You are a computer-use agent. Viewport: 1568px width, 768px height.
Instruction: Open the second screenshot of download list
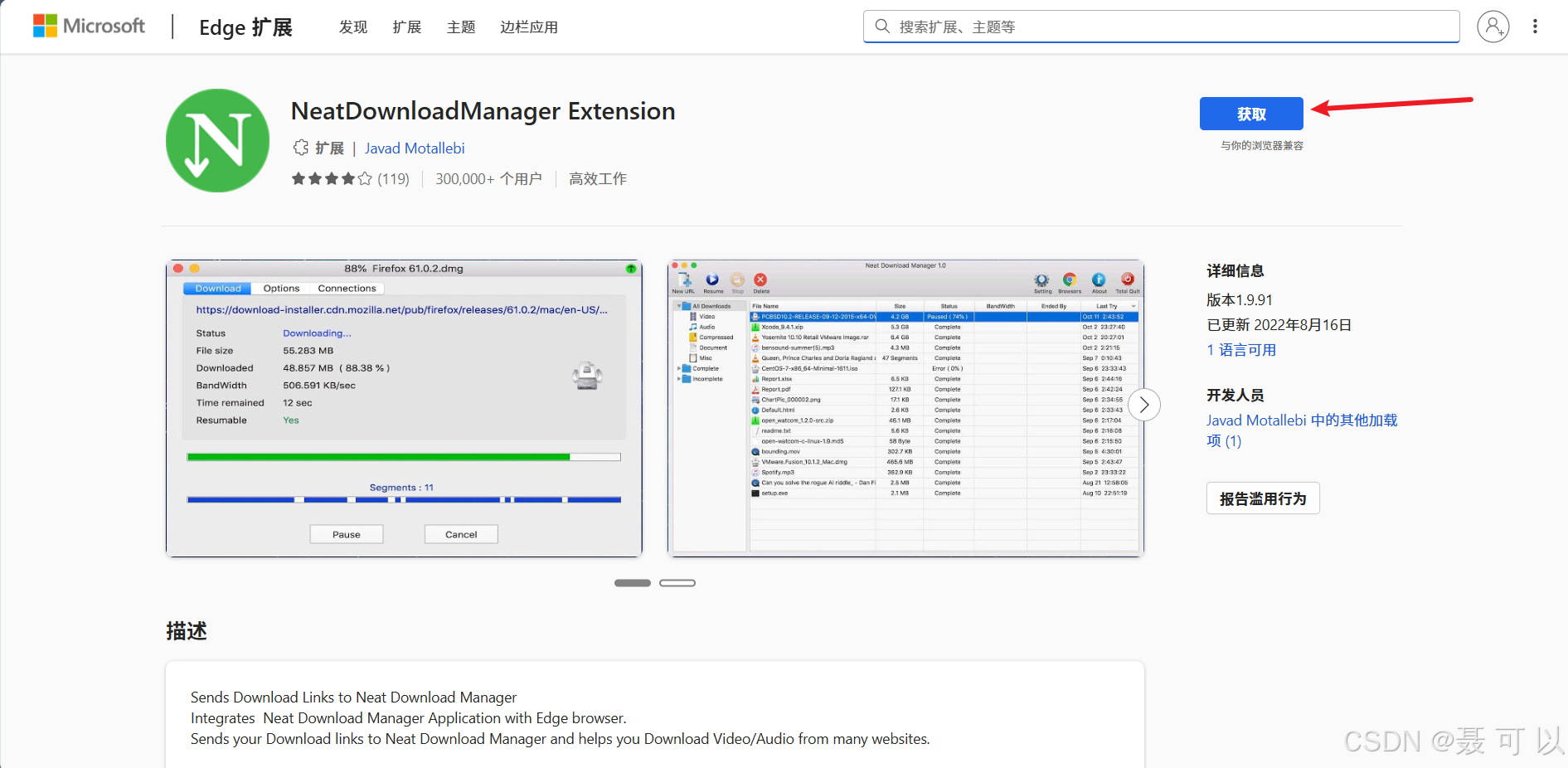905,408
